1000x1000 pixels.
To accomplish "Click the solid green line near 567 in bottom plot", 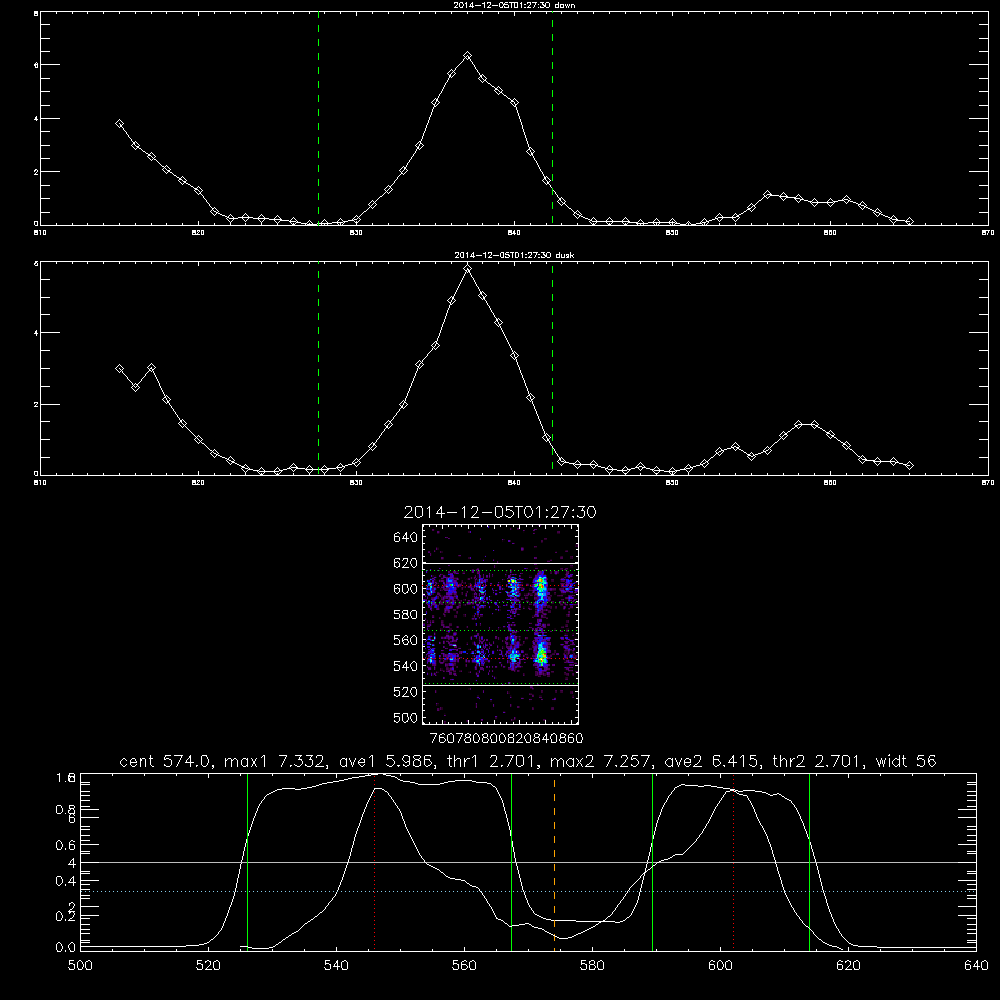I will point(511,861).
